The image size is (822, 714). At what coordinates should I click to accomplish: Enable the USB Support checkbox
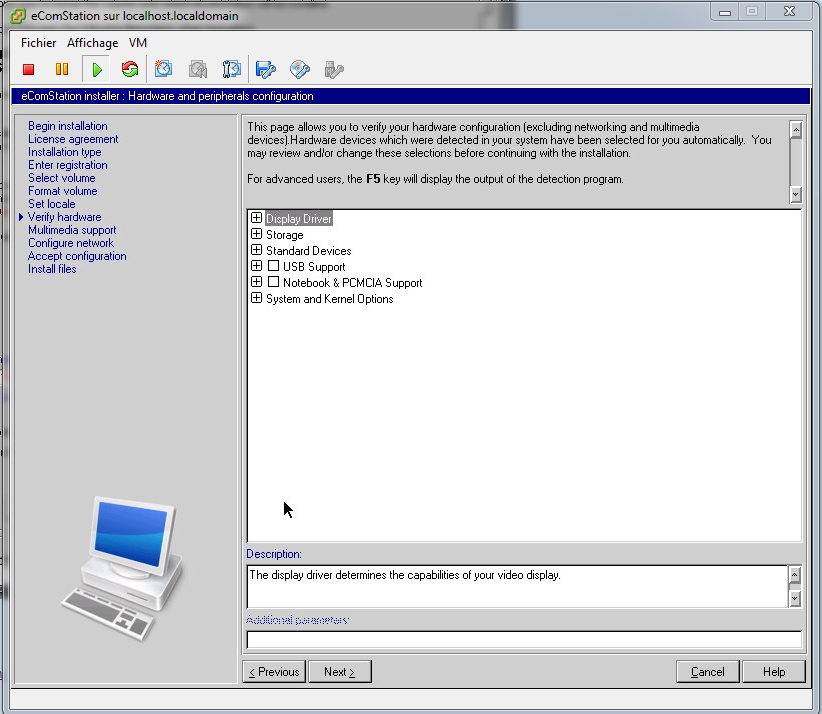274,267
